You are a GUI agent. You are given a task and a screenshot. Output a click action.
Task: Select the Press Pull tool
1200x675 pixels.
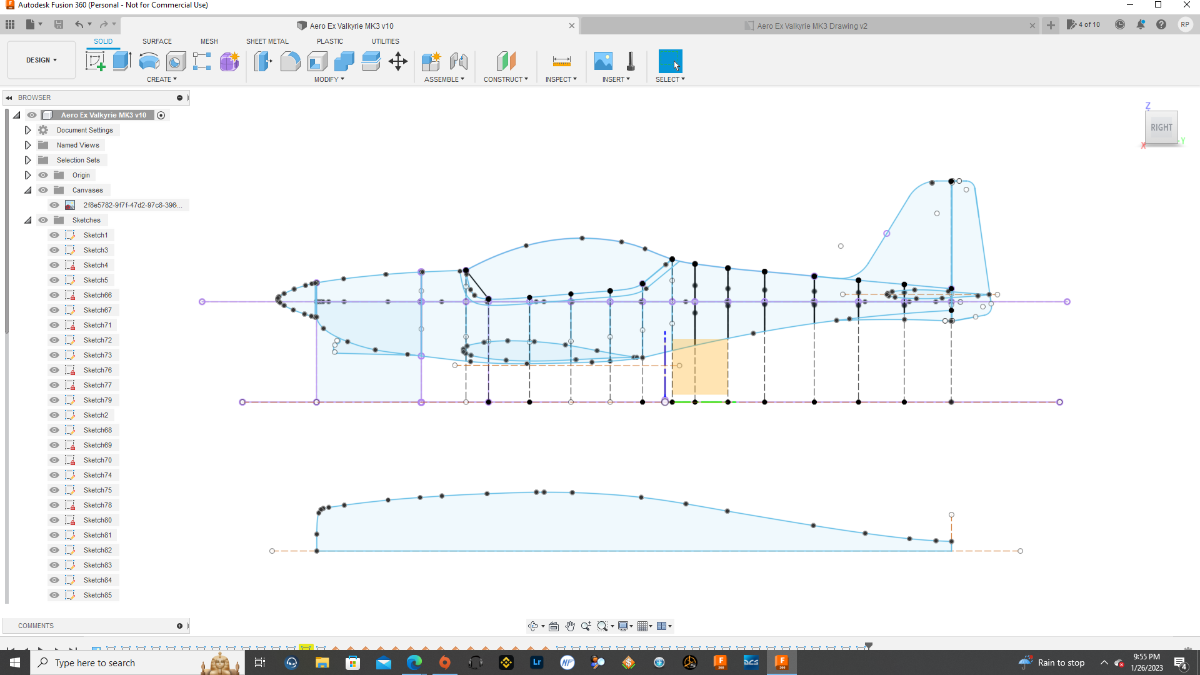coord(262,61)
